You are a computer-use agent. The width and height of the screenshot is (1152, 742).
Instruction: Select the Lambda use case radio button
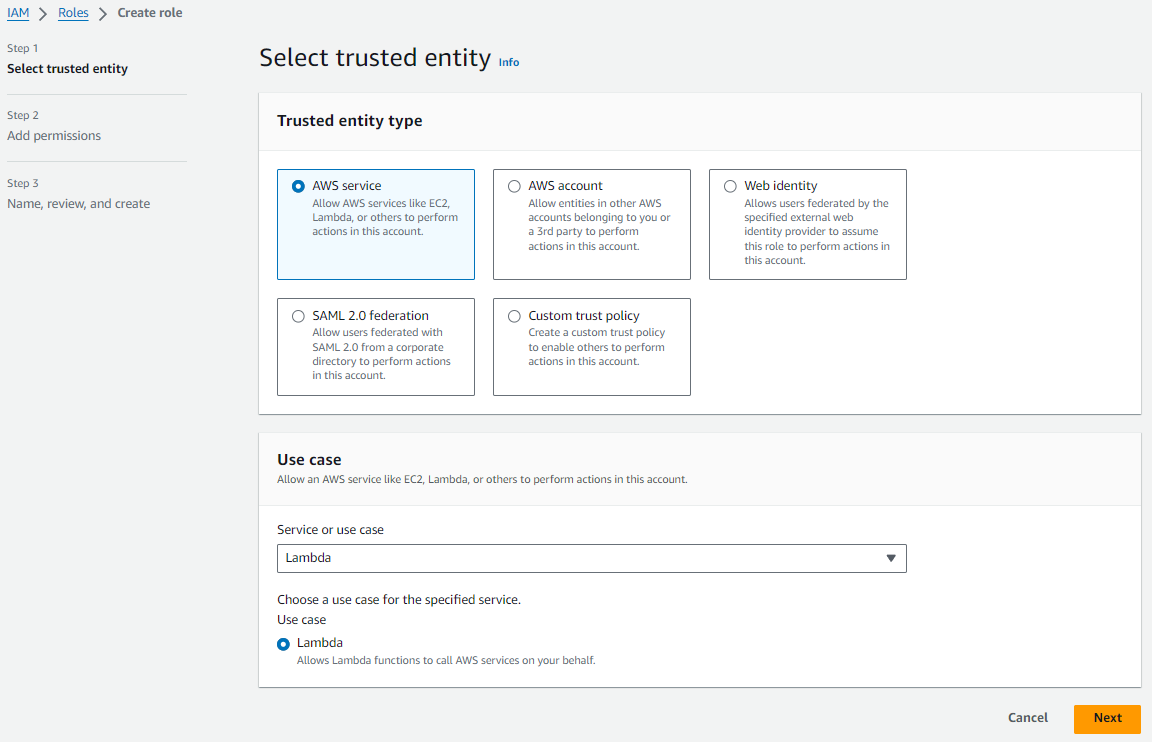point(283,644)
